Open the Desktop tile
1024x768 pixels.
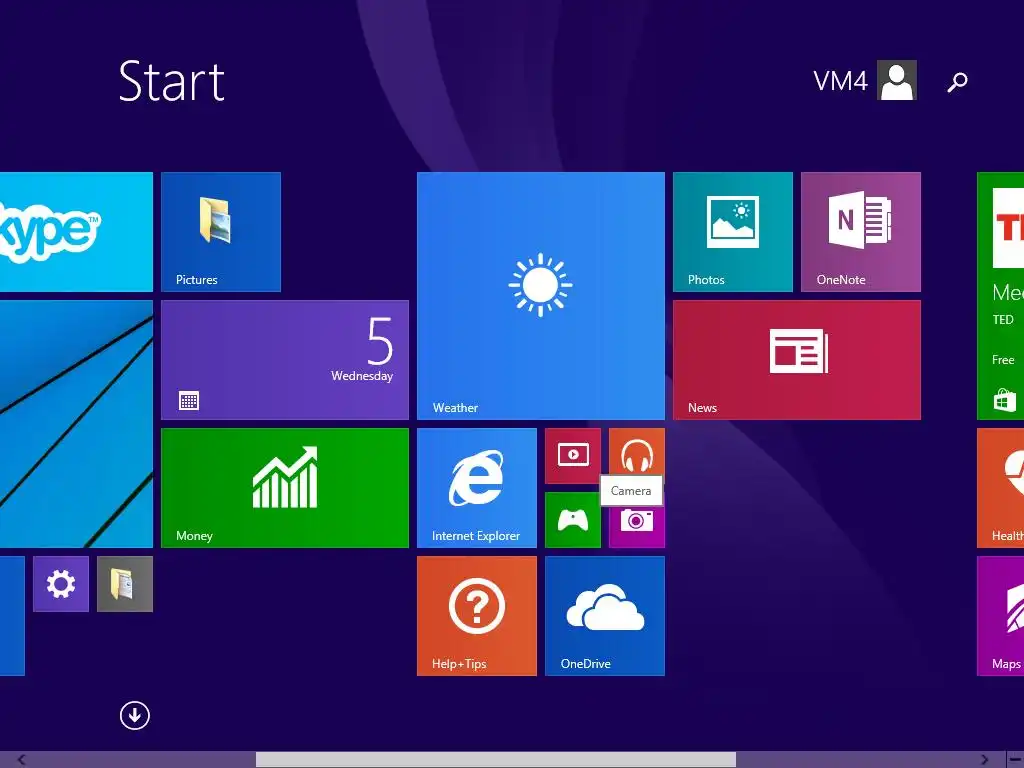(x=76, y=424)
